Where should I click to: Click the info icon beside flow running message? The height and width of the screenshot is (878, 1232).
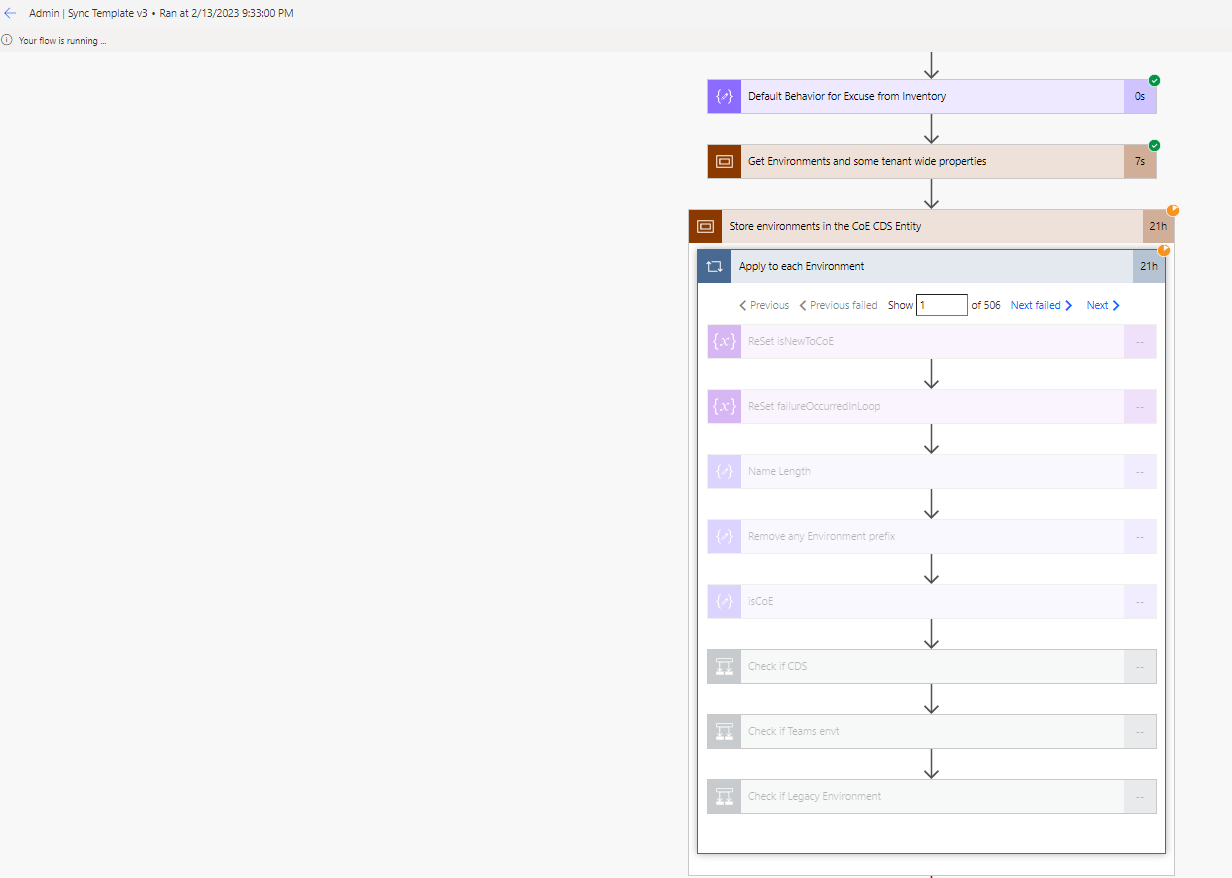[x=9, y=40]
